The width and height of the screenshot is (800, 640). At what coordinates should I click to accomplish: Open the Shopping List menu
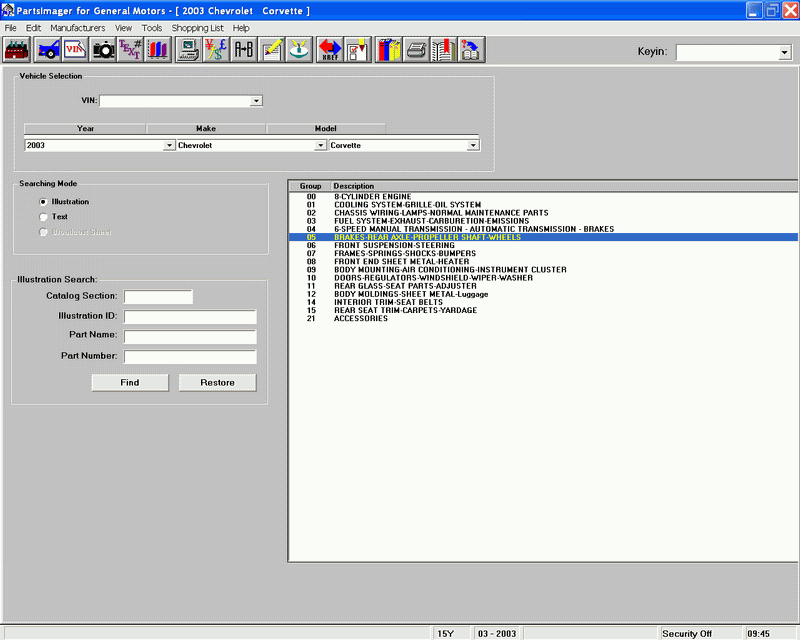(197, 28)
